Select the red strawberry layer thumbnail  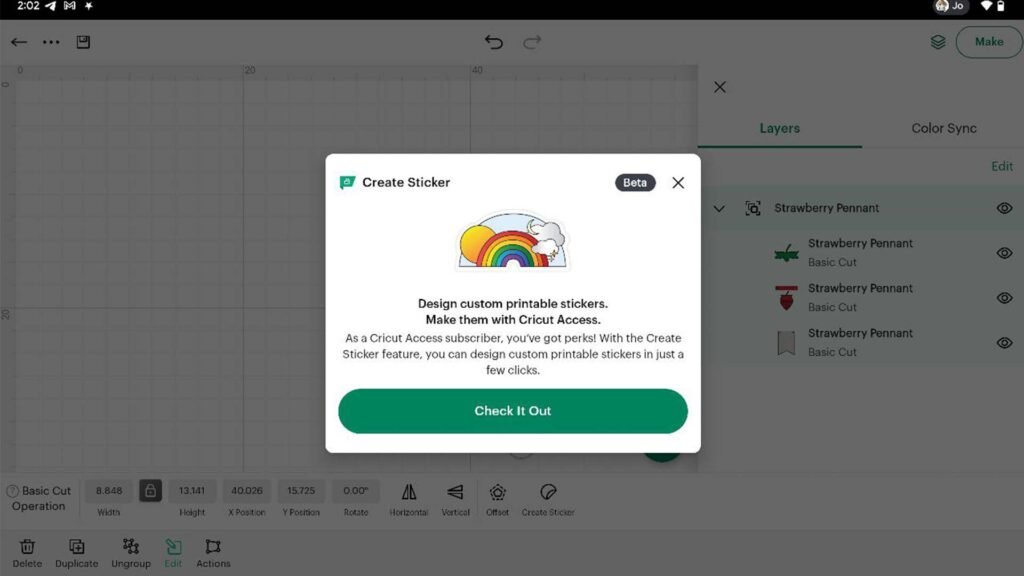pos(786,298)
